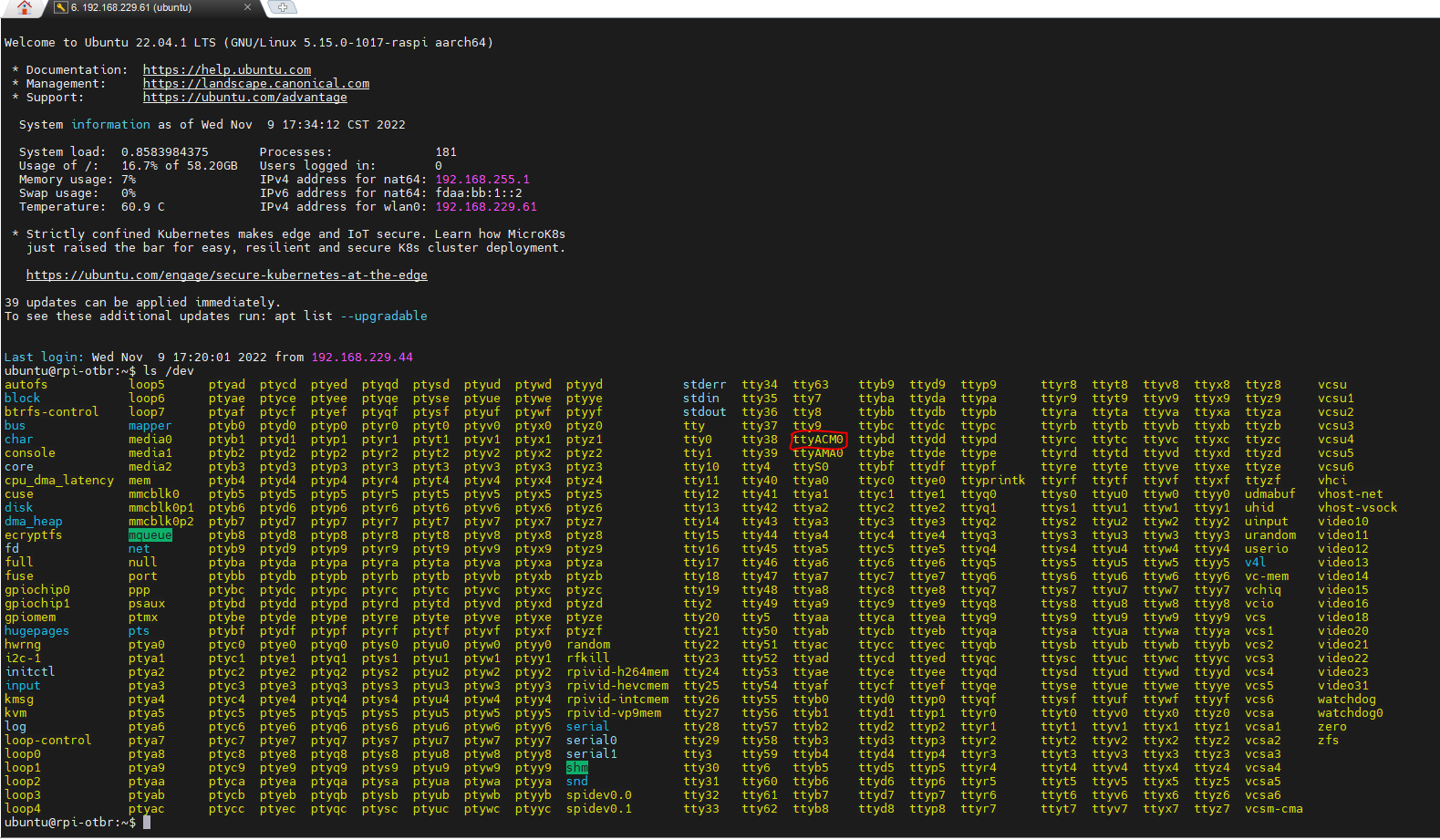Open the home tab icon

coord(25,7)
